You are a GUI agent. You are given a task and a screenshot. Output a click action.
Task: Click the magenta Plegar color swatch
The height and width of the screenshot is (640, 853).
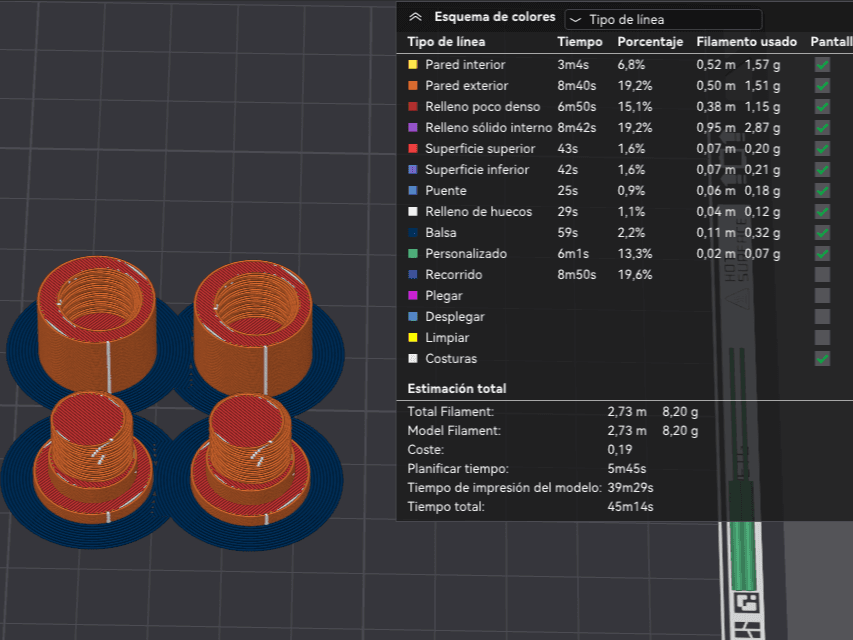413,296
